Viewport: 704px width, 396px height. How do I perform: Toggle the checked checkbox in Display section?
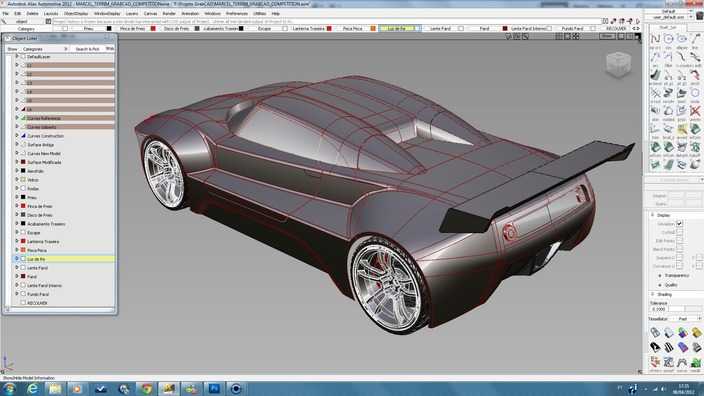(x=679, y=223)
